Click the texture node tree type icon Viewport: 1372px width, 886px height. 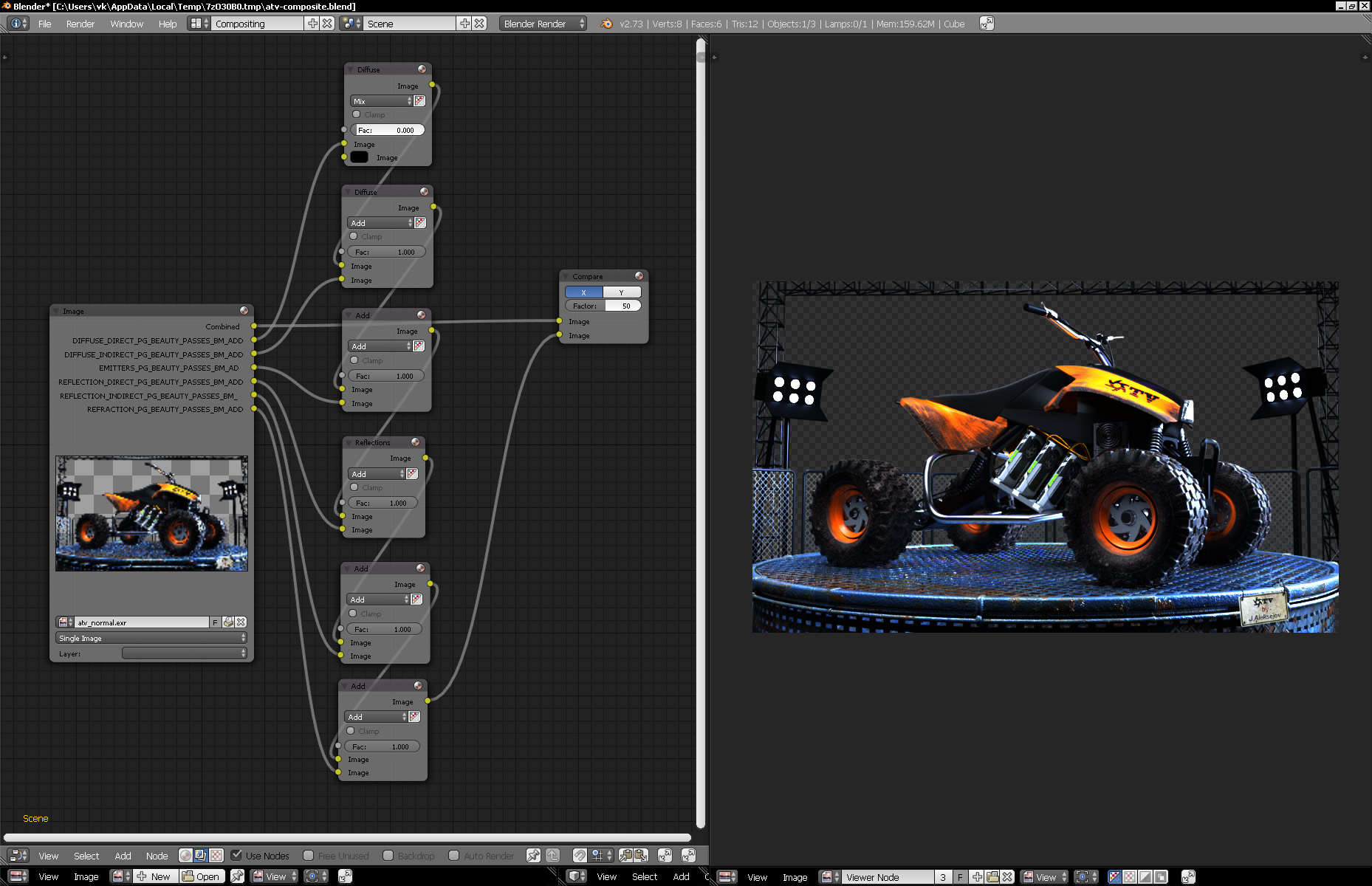pyautogui.click(x=216, y=855)
